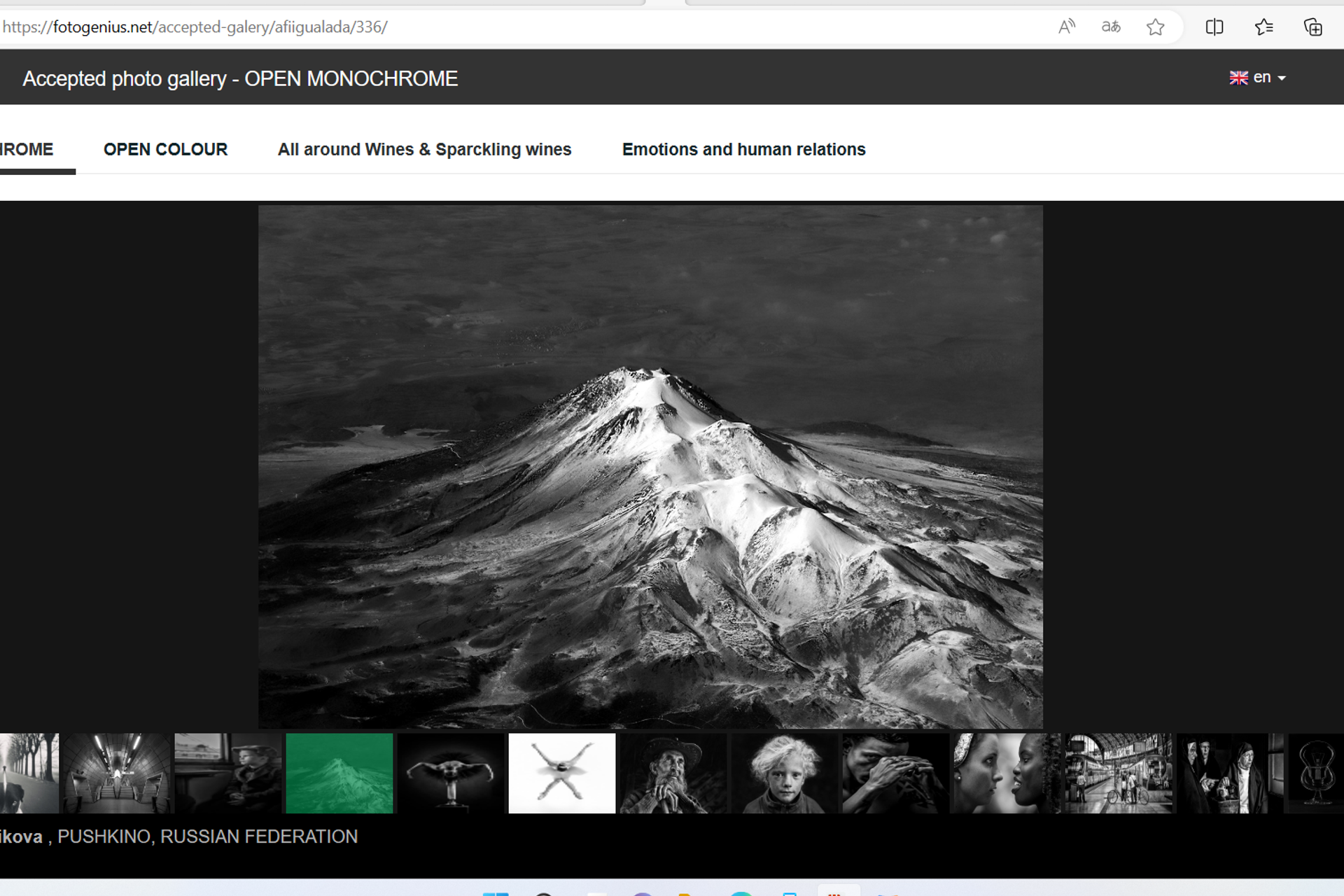Click the large mountain photo

tap(650, 466)
